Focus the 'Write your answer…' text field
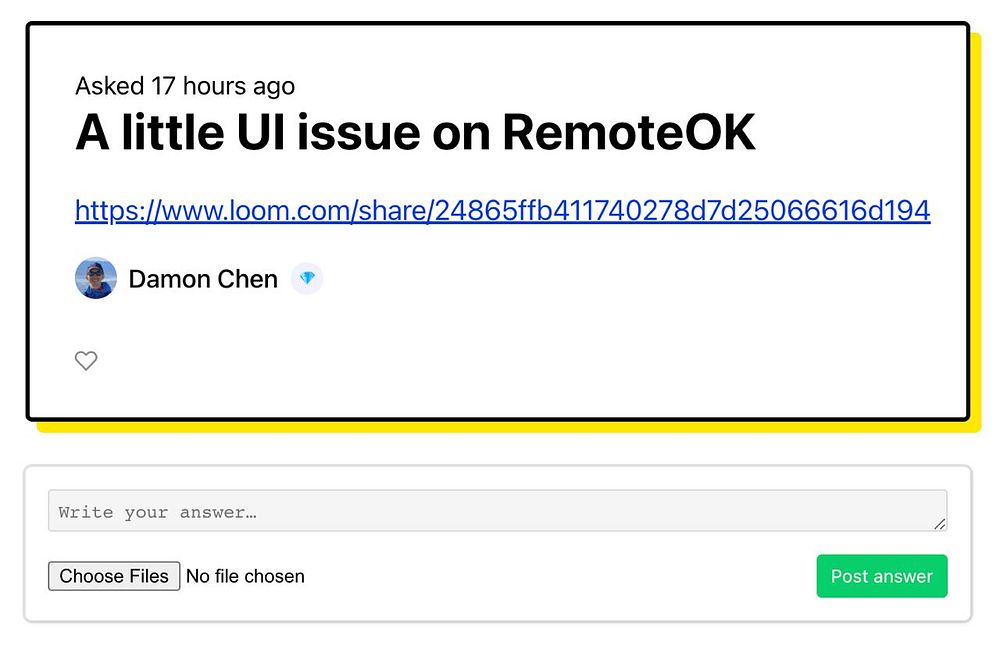The image size is (1000, 667). coord(497,511)
